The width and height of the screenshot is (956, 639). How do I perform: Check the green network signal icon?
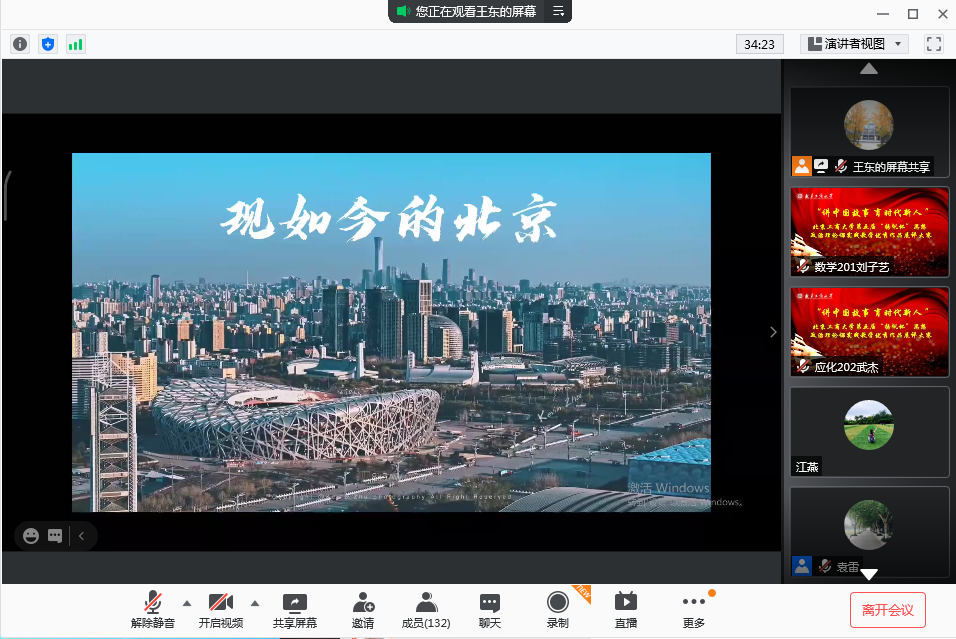click(76, 44)
